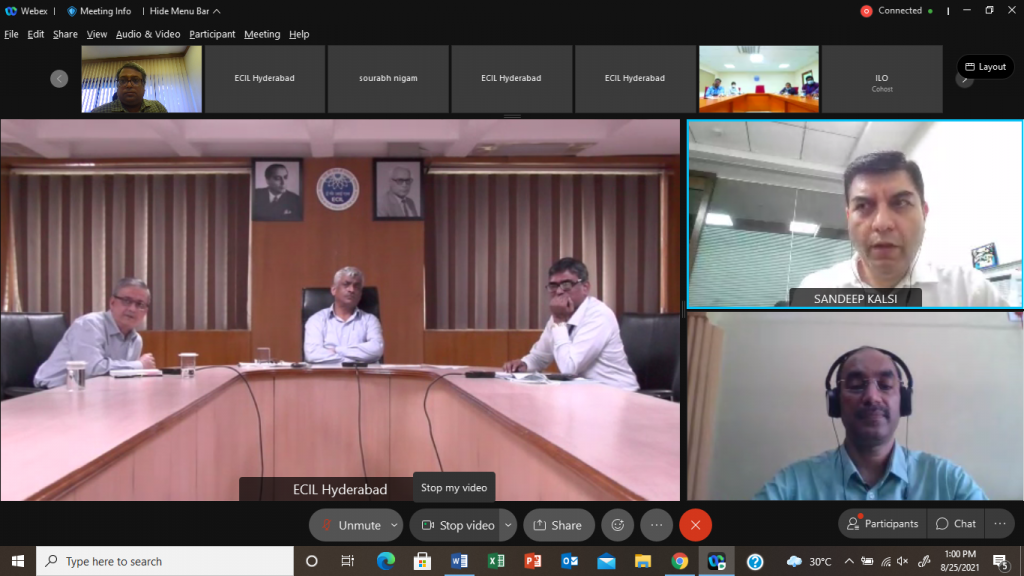Open the Audio & Video menu

pos(148,34)
